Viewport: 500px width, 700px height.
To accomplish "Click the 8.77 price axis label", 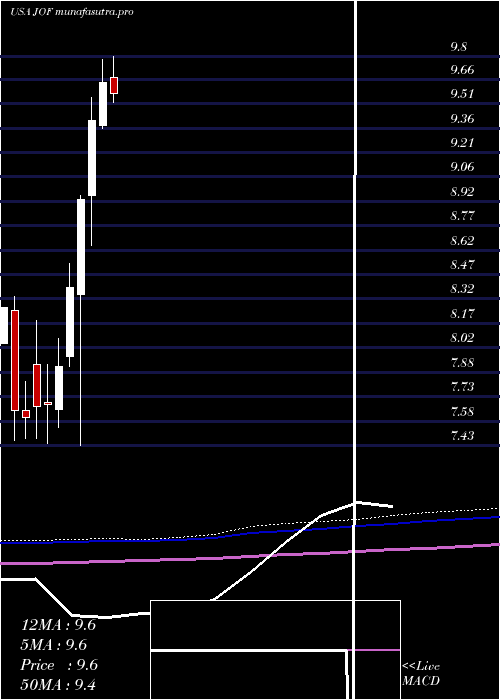I will pyautogui.click(x=462, y=216).
